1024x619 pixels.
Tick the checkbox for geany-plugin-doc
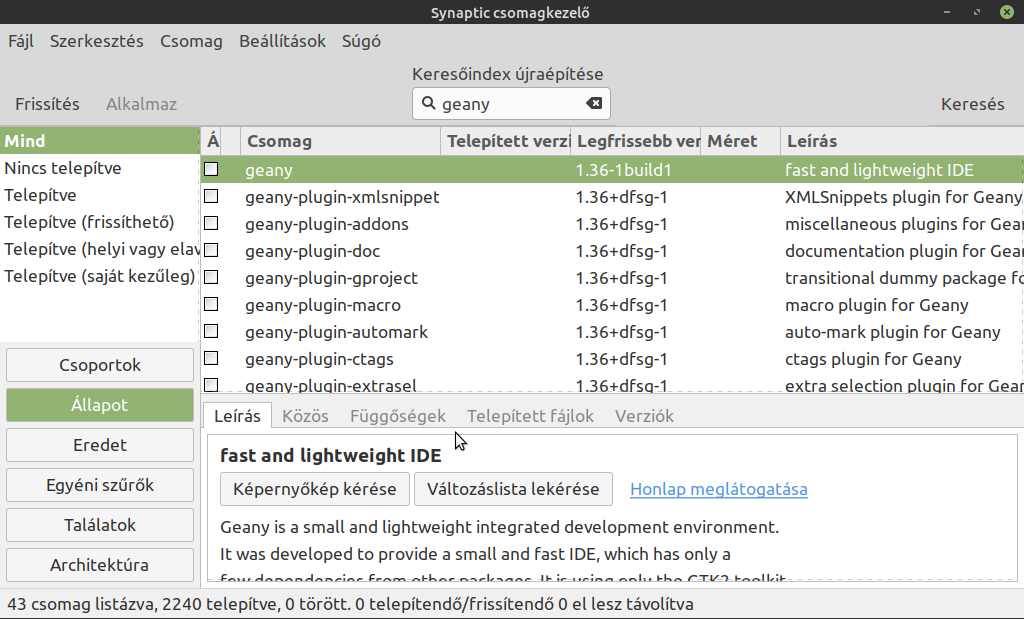211,250
